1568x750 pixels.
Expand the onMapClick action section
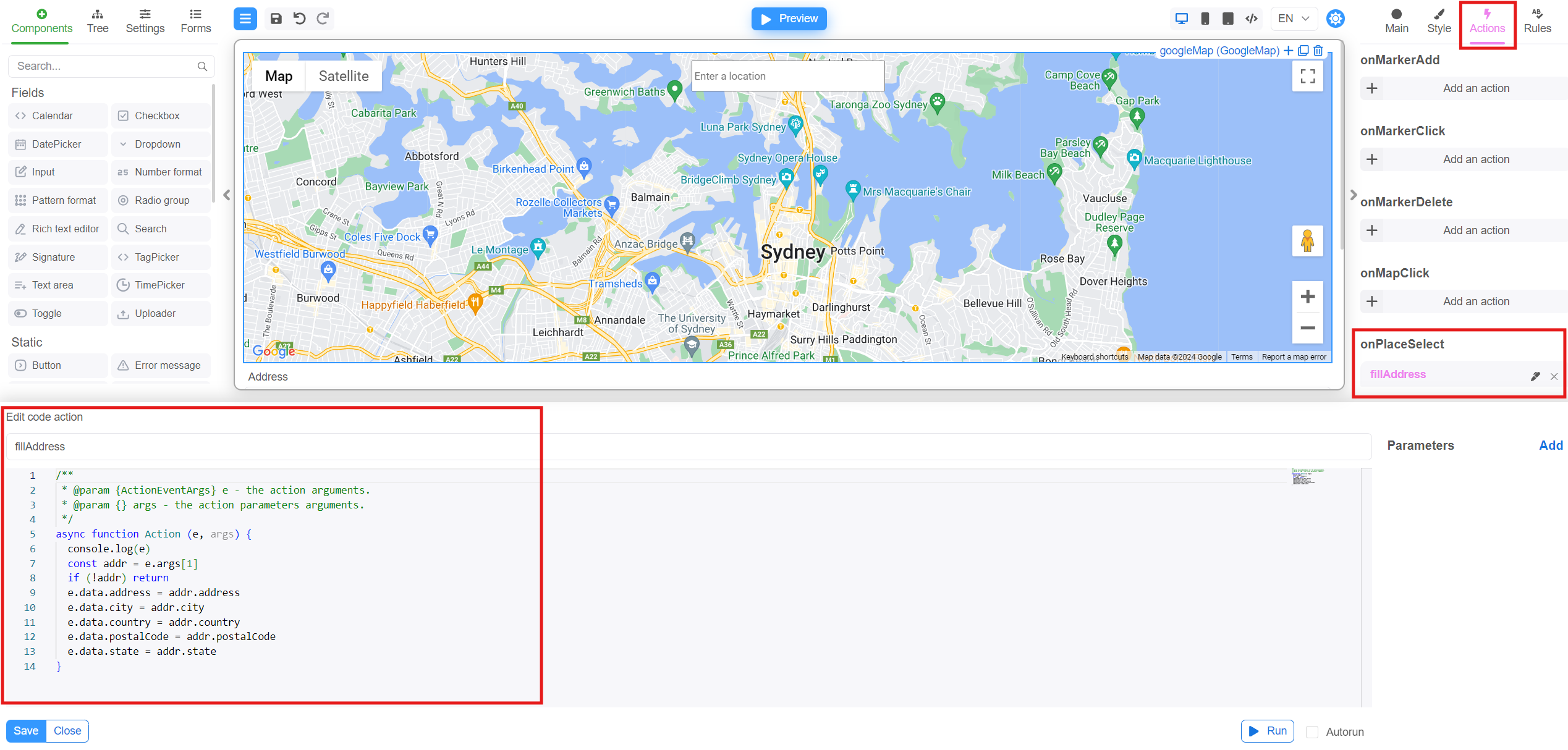click(1395, 272)
